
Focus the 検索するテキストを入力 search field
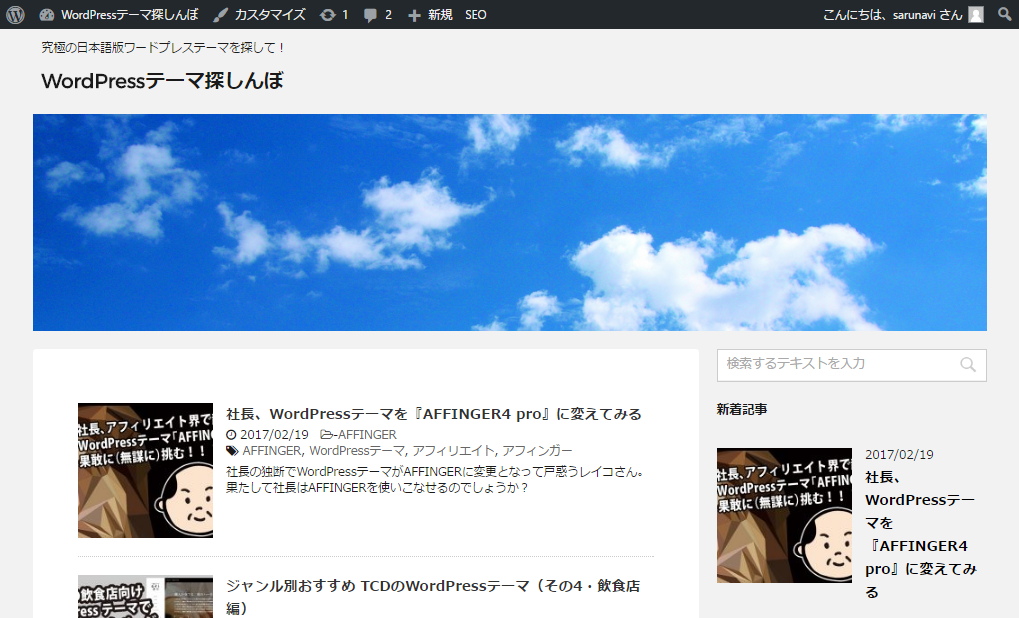pyautogui.click(x=838, y=364)
